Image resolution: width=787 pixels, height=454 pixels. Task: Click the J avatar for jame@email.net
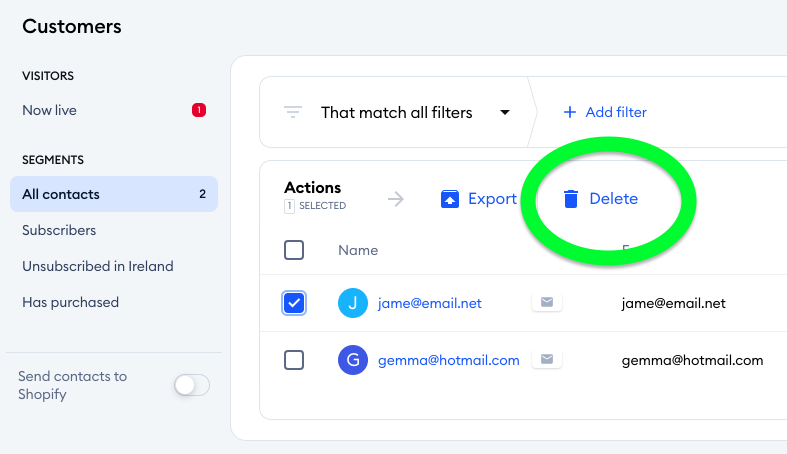353,303
